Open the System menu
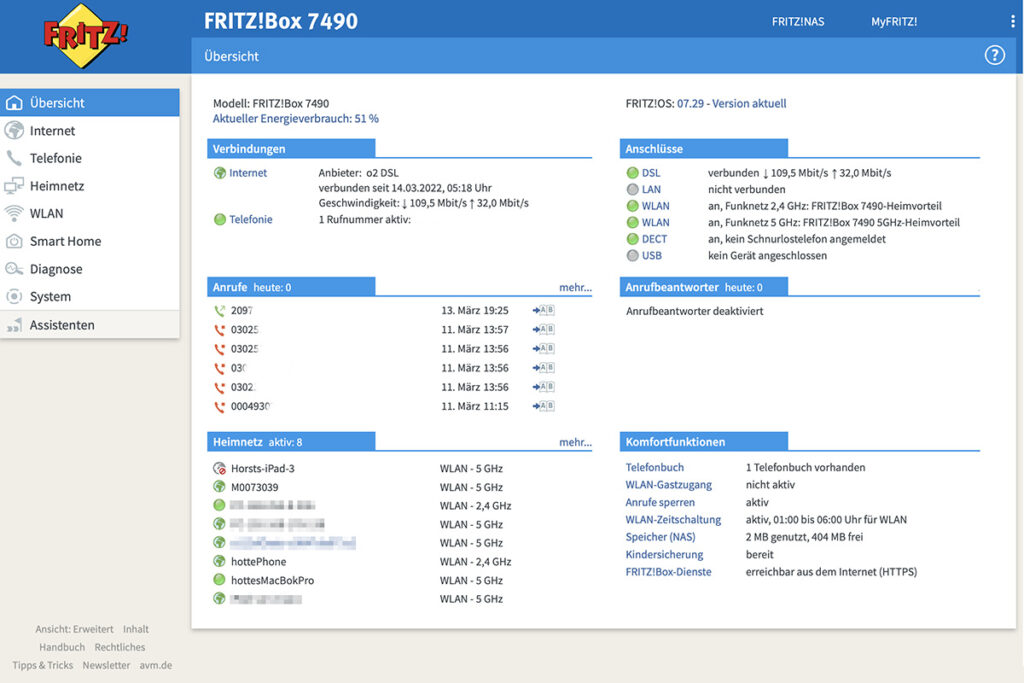The width and height of the screenshot is (1024, 683). [90, 296]
